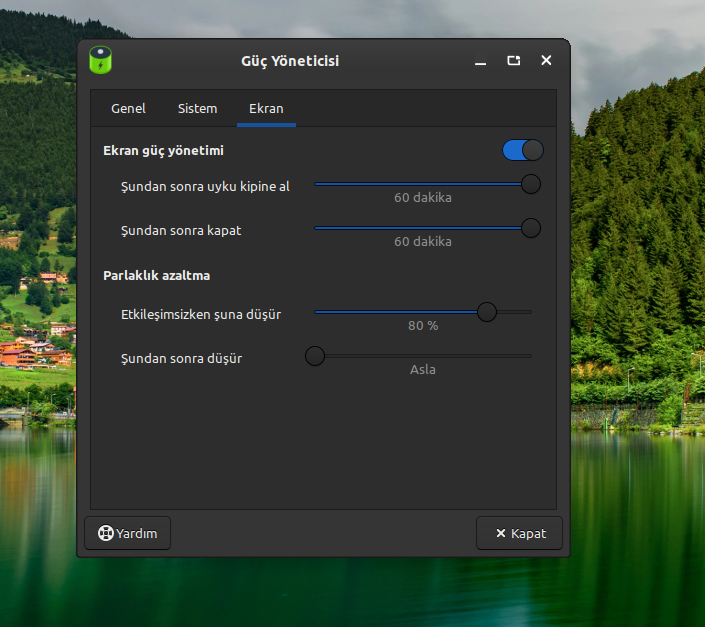
Task: Click the 'Asla' value label
Action: coord(422,369)
